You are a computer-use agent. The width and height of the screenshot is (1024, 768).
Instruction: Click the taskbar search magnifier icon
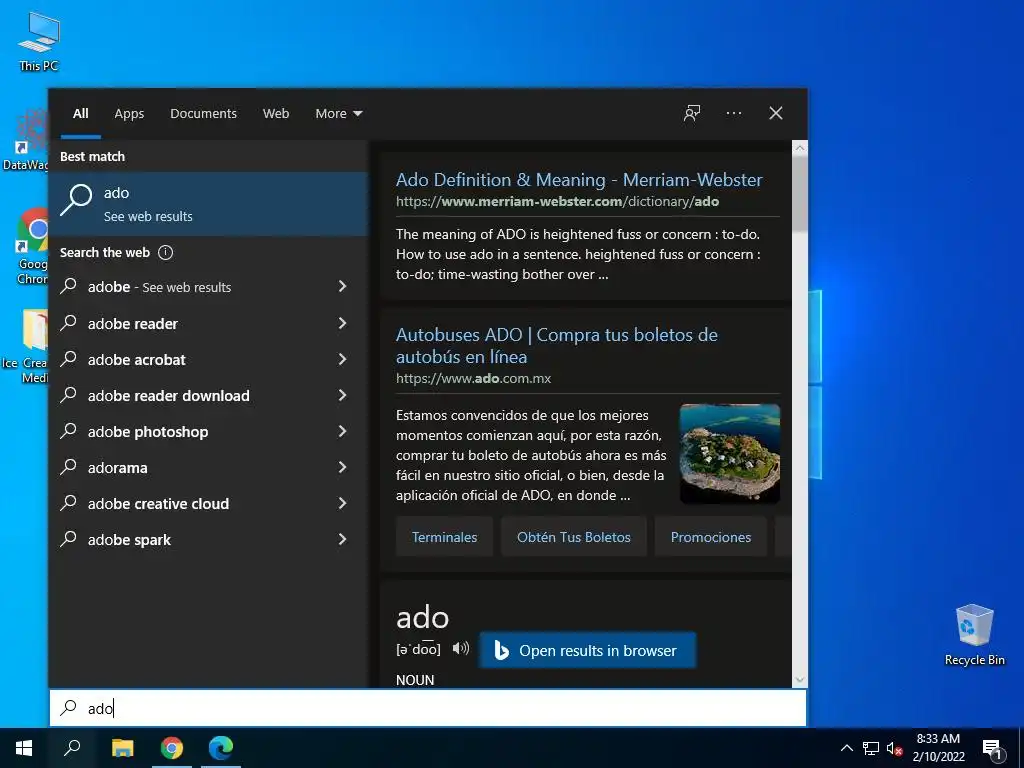point(72,748)
